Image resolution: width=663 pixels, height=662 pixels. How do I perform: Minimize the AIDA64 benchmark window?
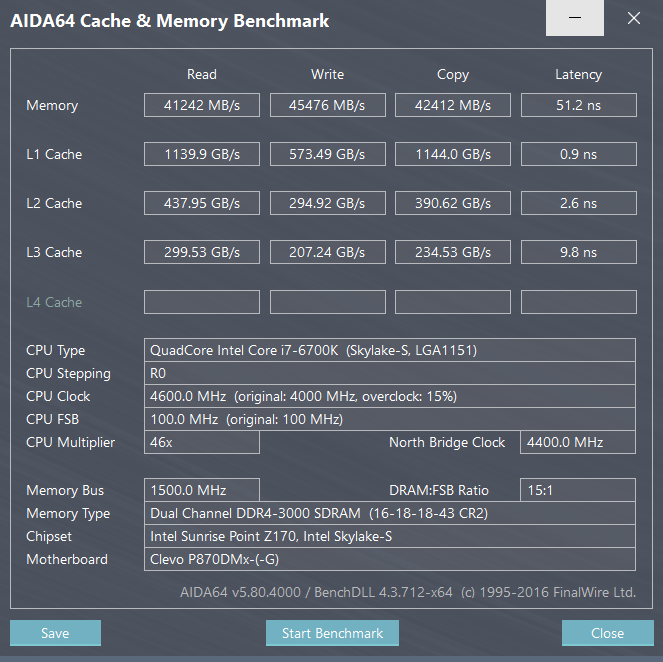[x=575, y=18]
